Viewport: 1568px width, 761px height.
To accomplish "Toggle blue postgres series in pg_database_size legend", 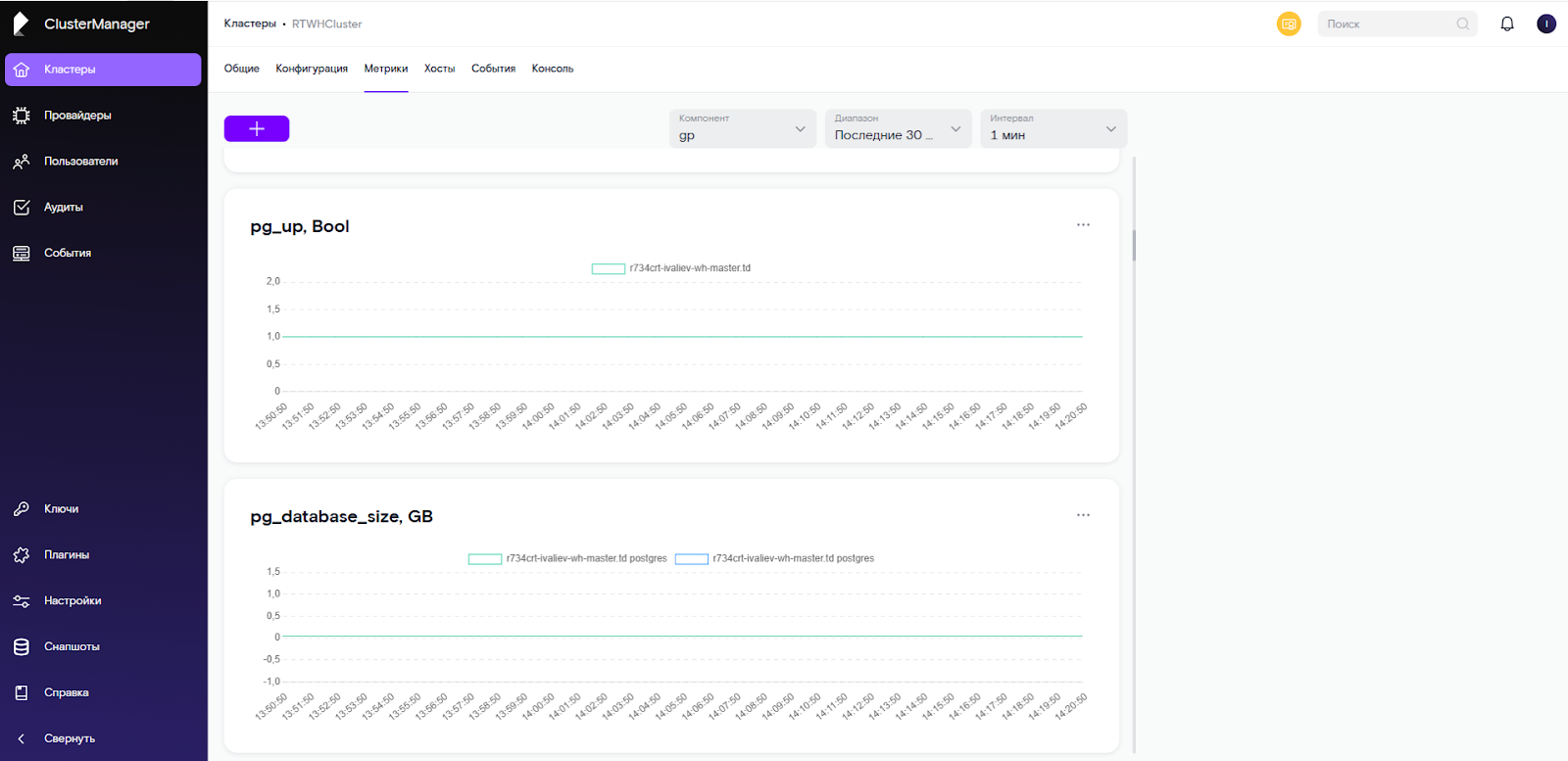I will click(775, 559).
